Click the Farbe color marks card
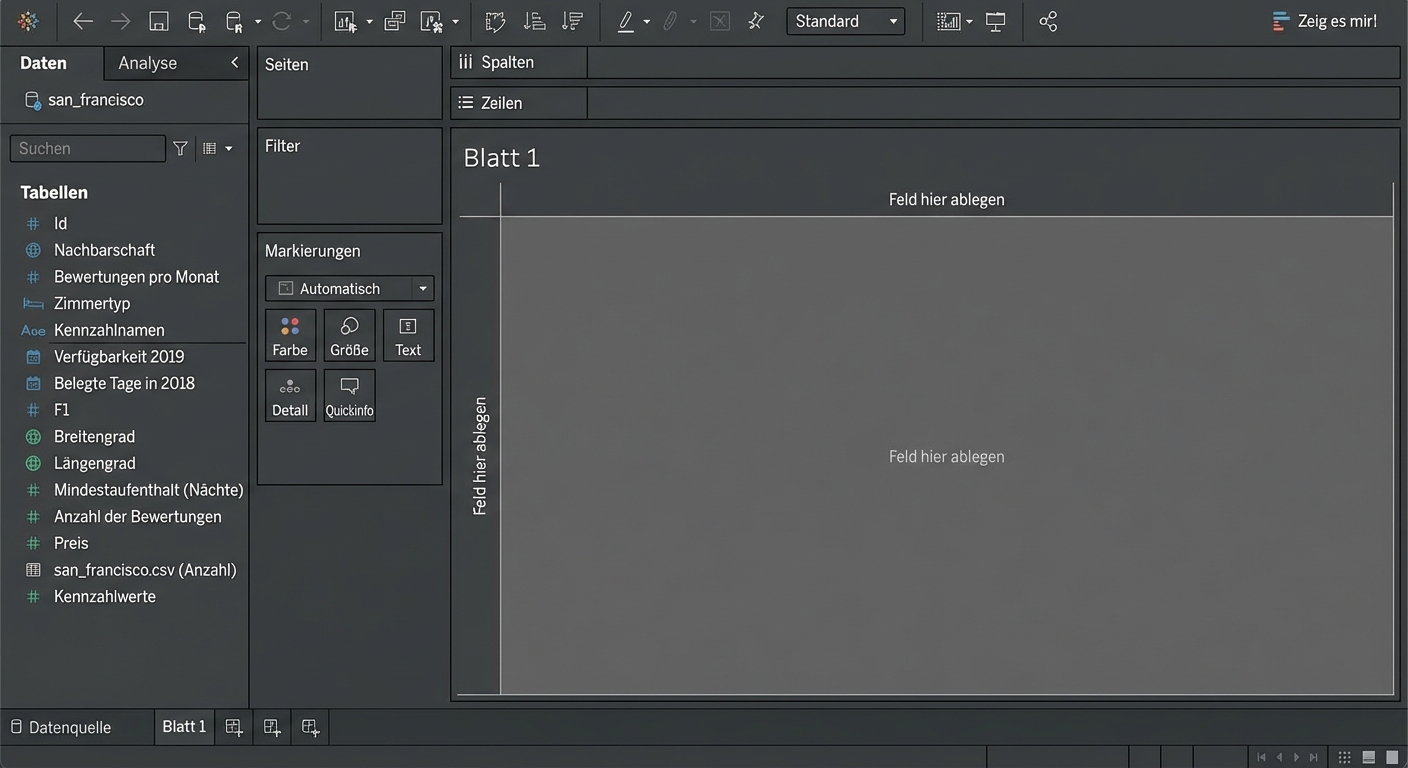Image resolution: width=1408 pixels, height=768 pixels. point(290,336)
